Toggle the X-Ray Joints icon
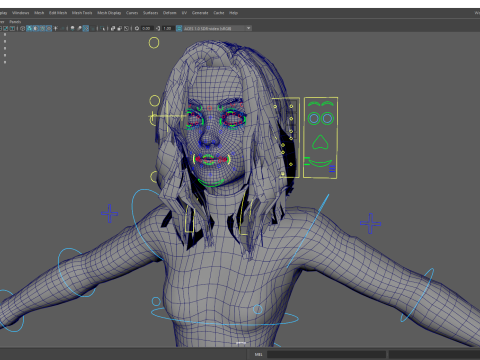This screenshot has height=360, width=480. [x=126, y=28]
